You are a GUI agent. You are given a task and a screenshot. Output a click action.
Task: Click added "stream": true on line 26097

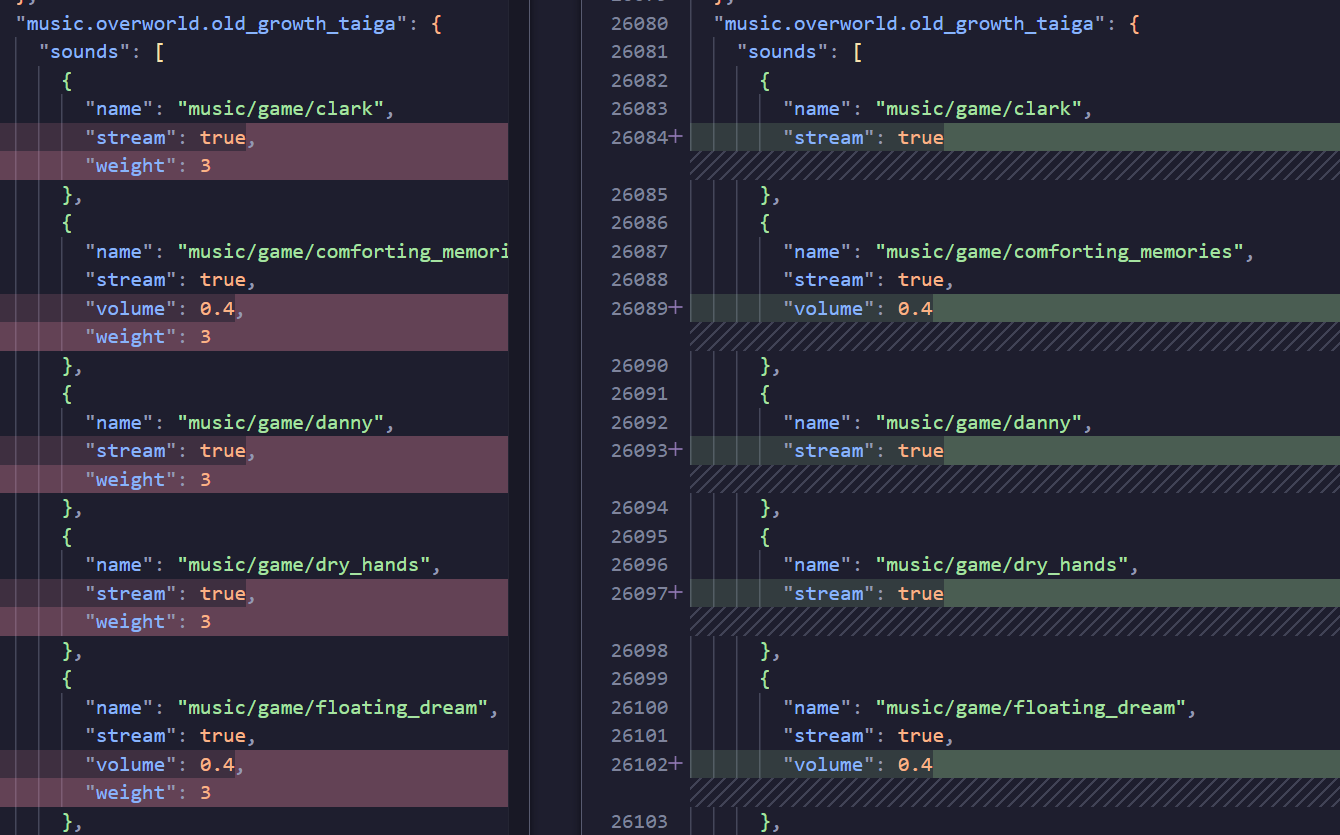(863, 593)
